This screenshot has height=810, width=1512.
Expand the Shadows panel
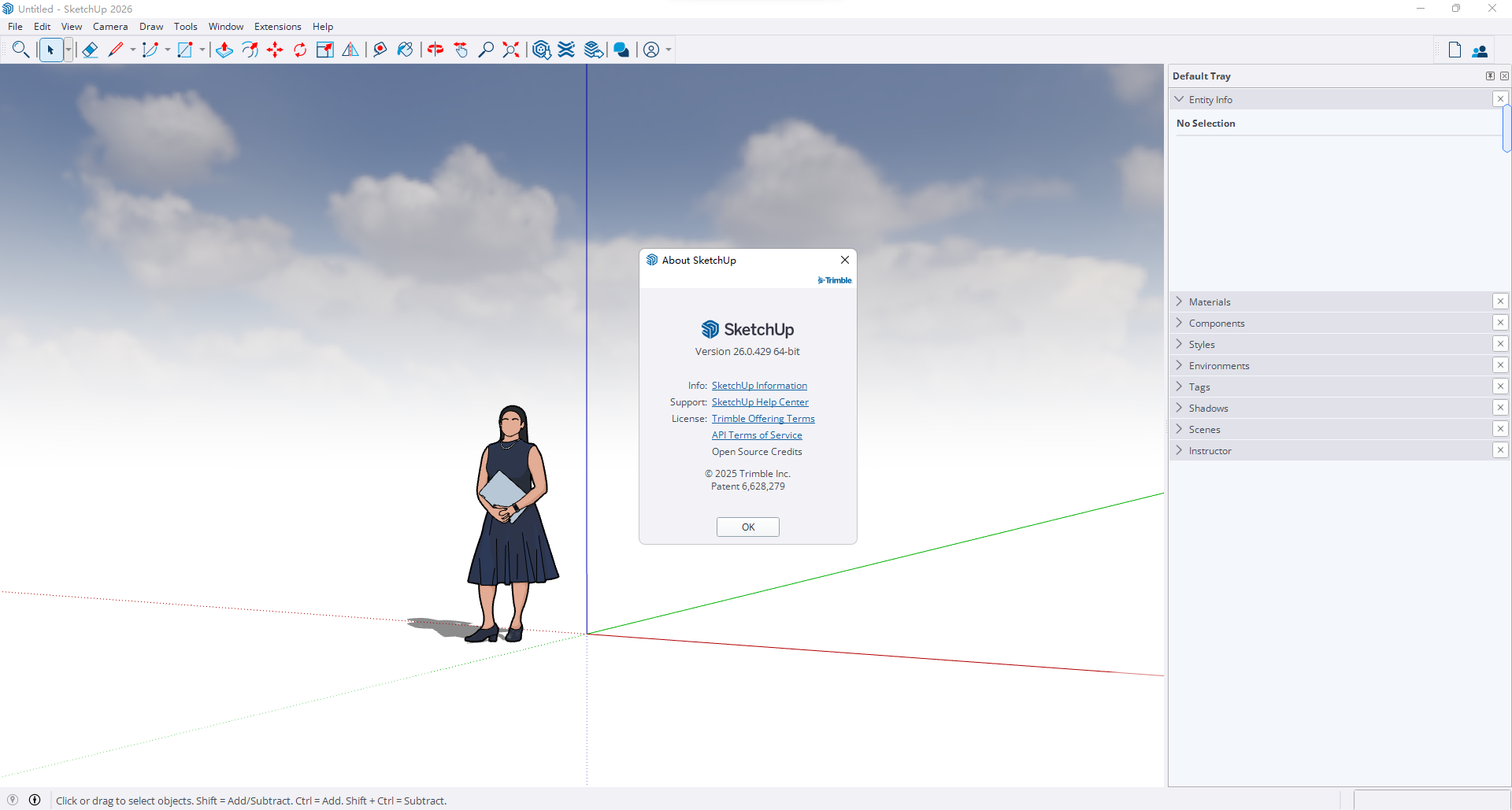pos(1208,408)
